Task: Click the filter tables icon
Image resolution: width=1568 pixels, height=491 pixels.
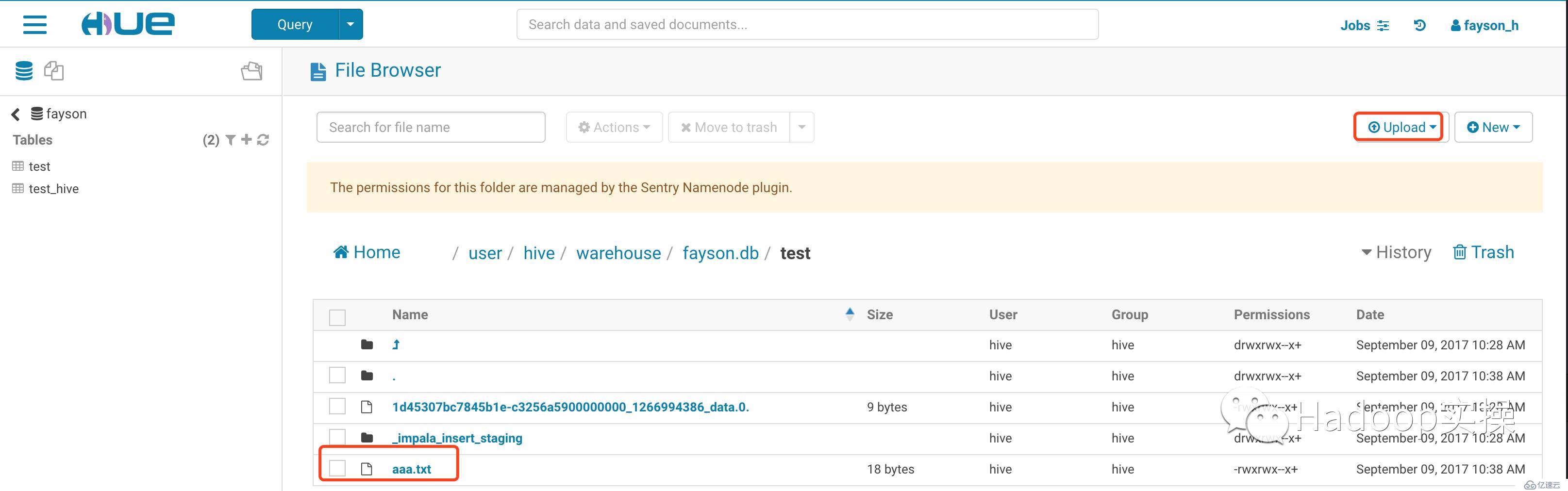Action: (231, 140)
